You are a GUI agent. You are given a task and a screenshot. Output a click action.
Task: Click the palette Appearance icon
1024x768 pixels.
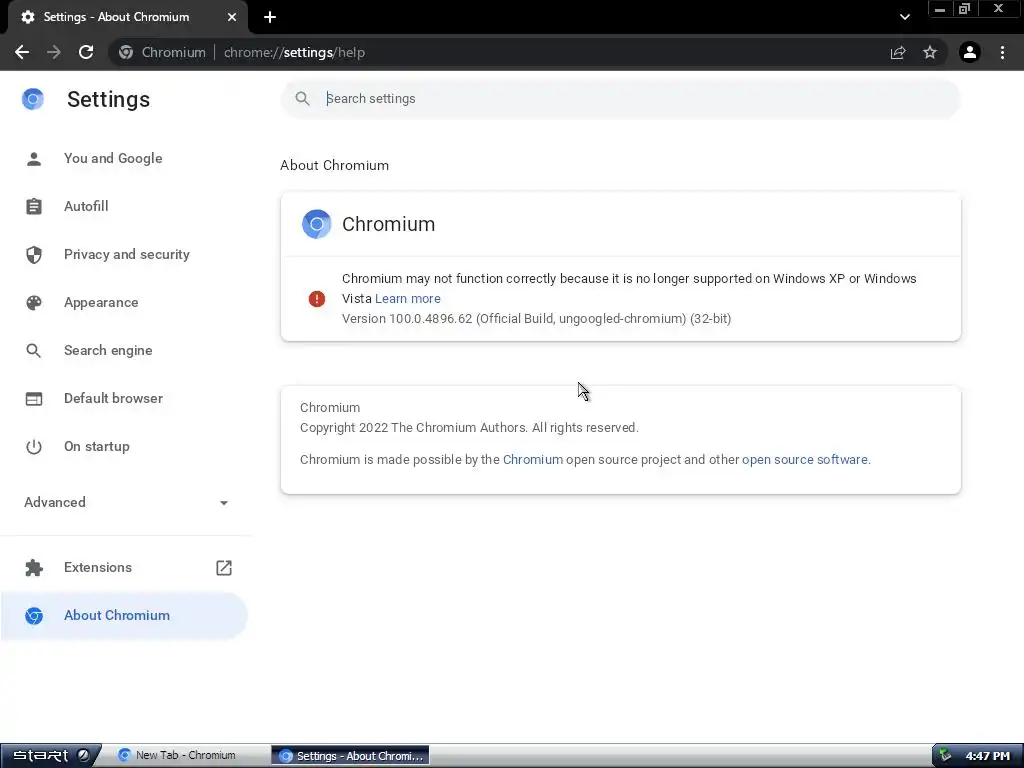pos(34,302)
